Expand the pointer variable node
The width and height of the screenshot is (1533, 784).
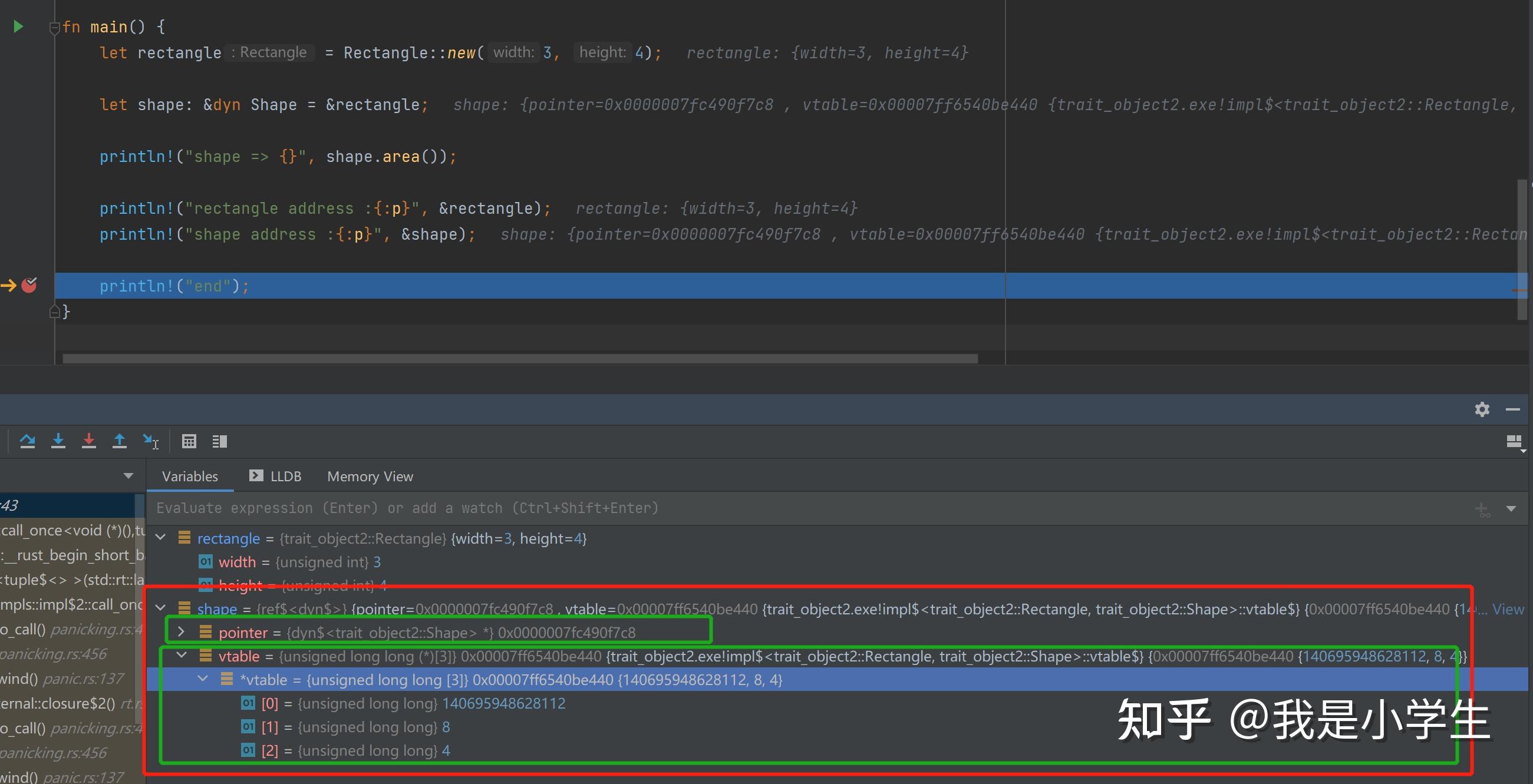tap(182, 631)
